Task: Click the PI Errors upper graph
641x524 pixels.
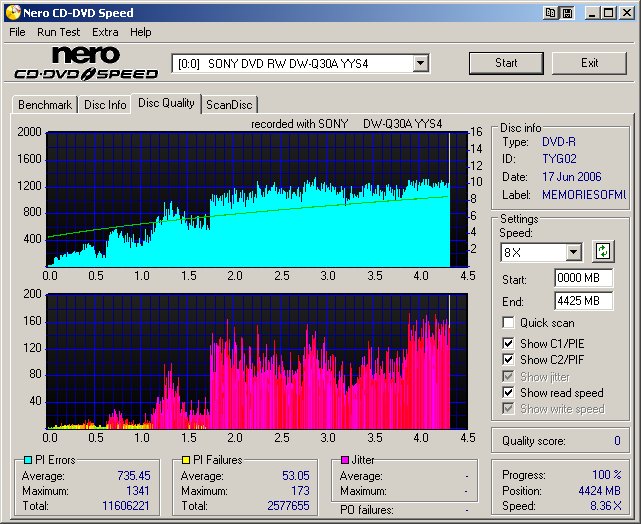Action: click(x=257, y=199)
